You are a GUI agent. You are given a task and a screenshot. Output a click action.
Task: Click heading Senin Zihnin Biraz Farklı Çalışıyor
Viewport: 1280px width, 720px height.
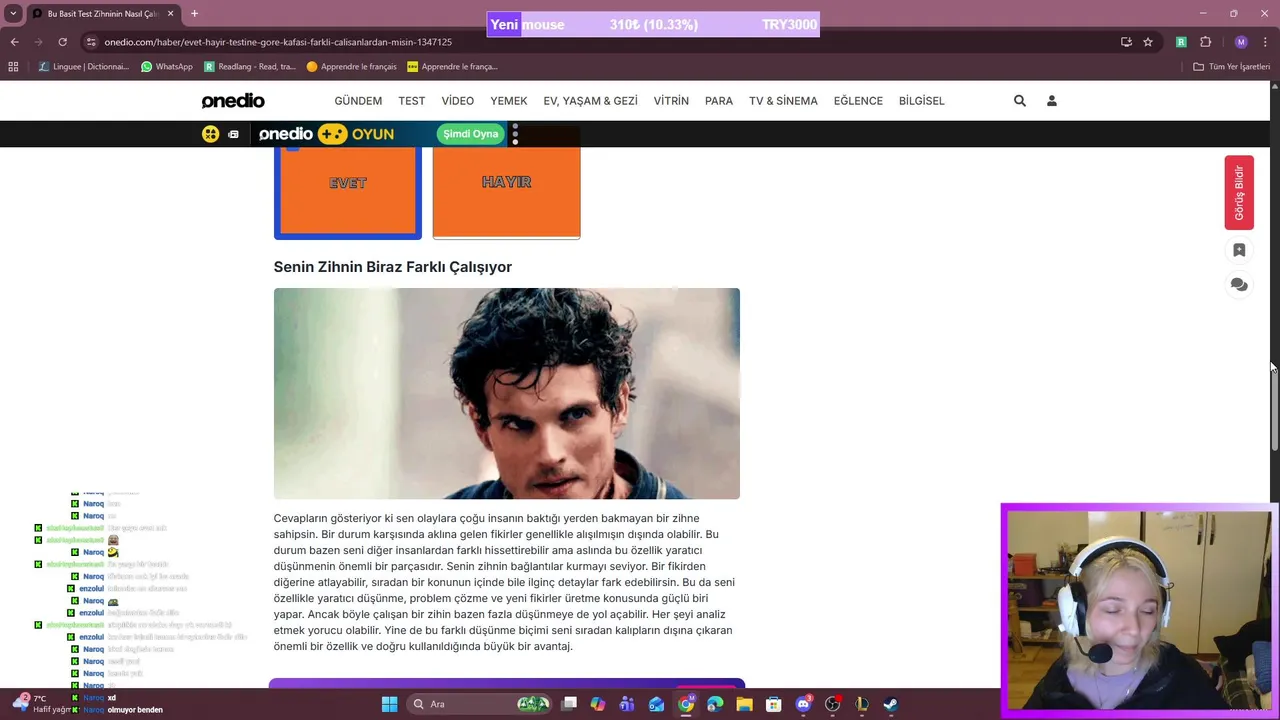[393, 267]
